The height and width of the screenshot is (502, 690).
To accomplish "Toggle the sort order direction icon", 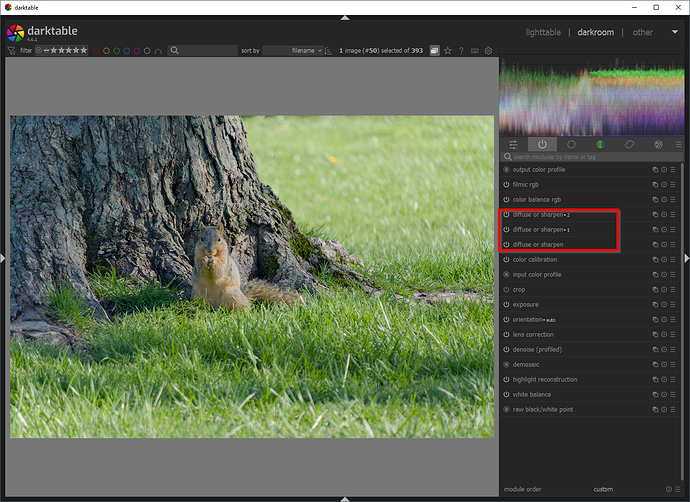I will point(328,51).
